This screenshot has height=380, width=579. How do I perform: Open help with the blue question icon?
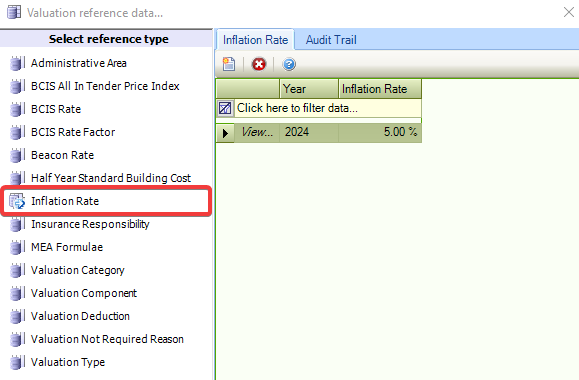[289, 64]
